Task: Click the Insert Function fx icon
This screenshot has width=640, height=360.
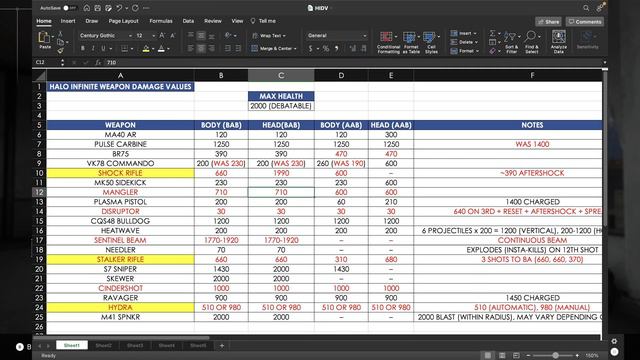Action: point(98,62)
